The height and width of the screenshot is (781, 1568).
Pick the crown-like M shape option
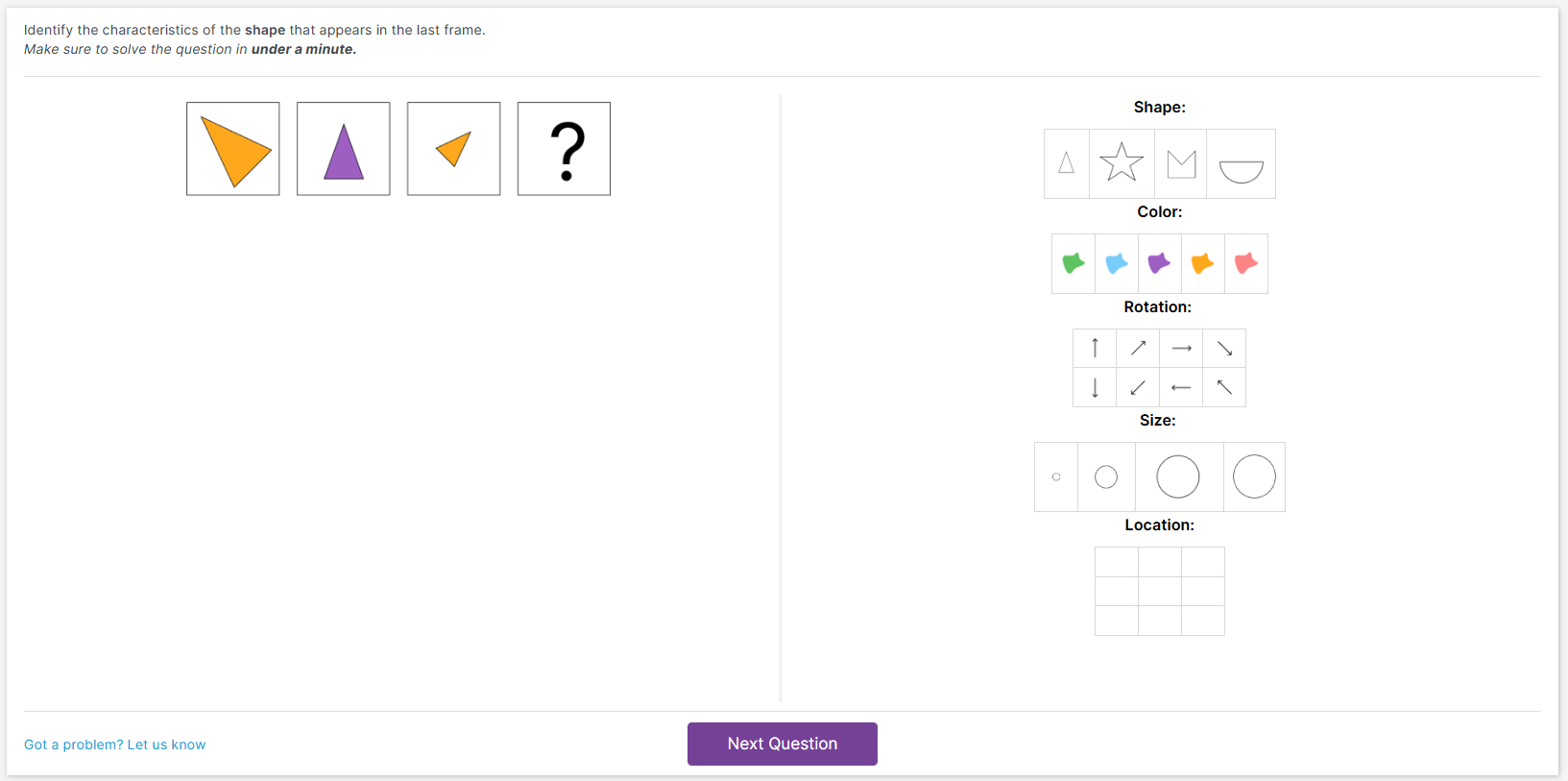(x=1181, y=164)
